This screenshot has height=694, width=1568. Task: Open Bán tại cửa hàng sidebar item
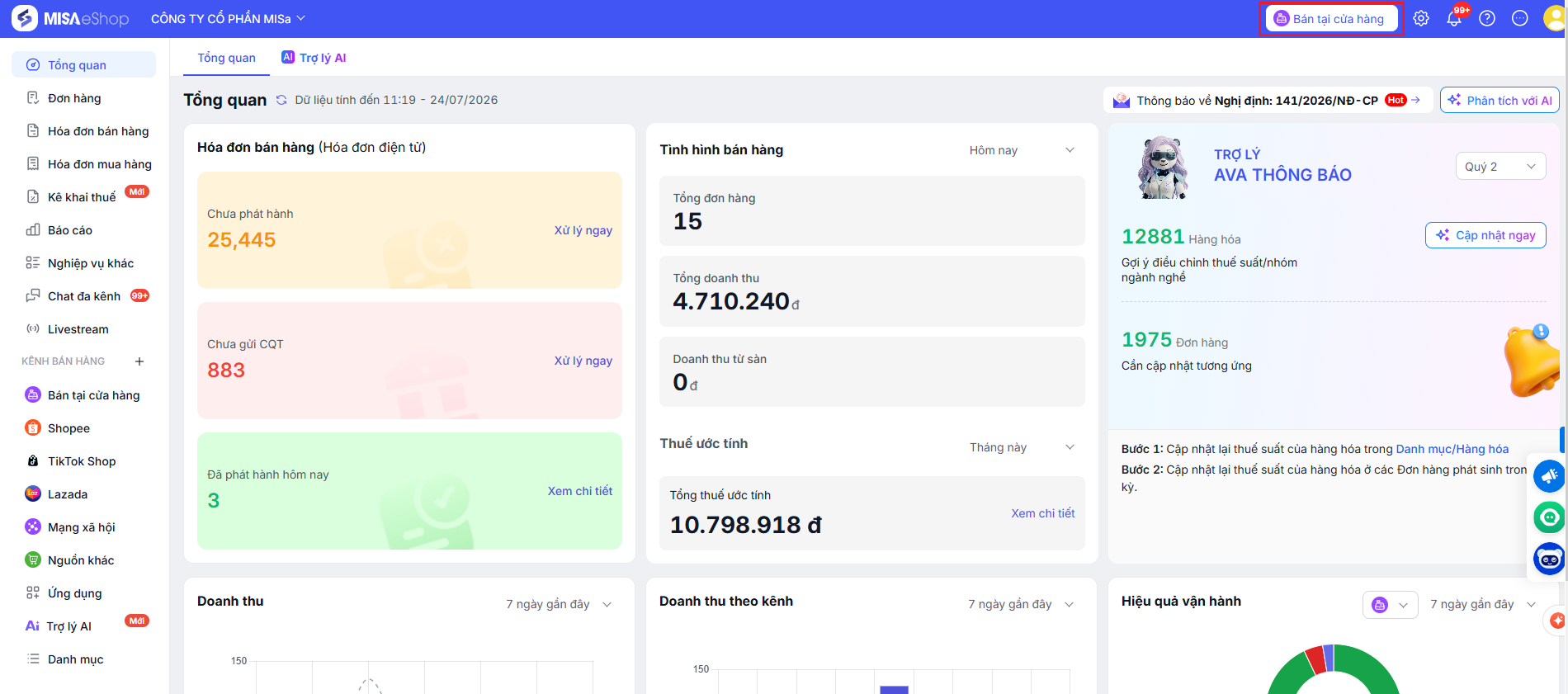click(83, 395)
